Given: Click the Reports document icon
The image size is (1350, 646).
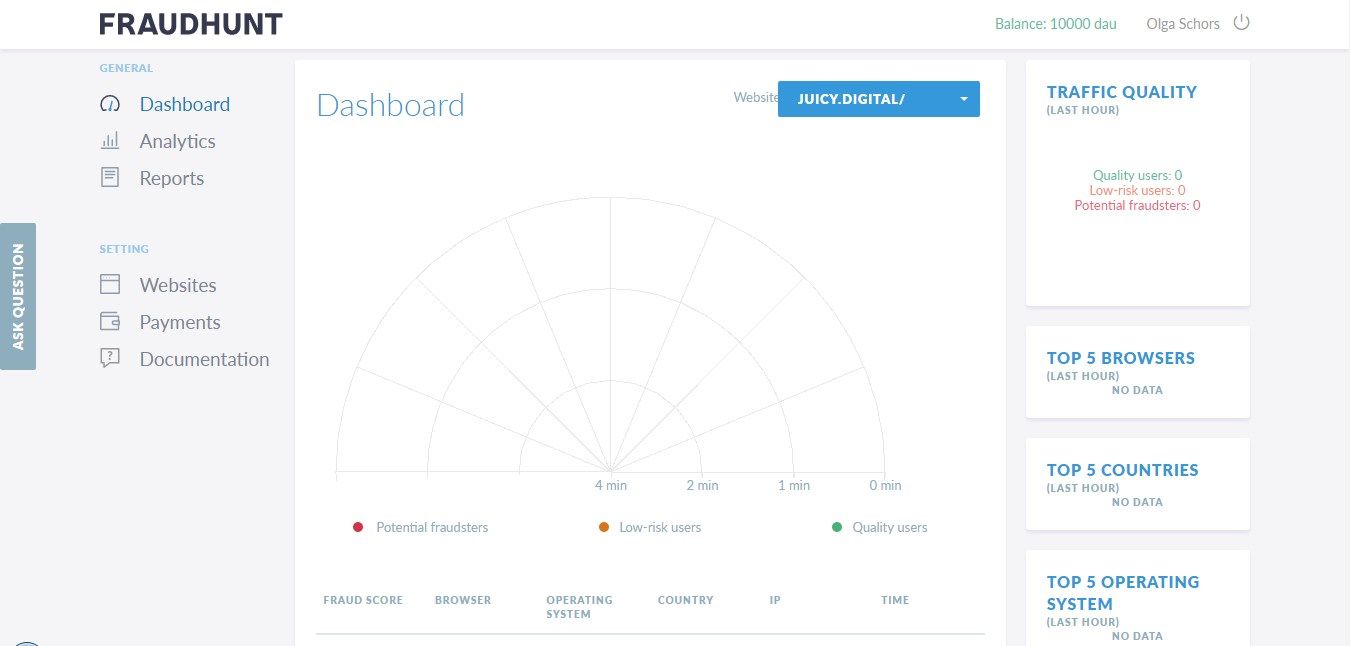Looking at the screenshot, I should coord(109,177).
